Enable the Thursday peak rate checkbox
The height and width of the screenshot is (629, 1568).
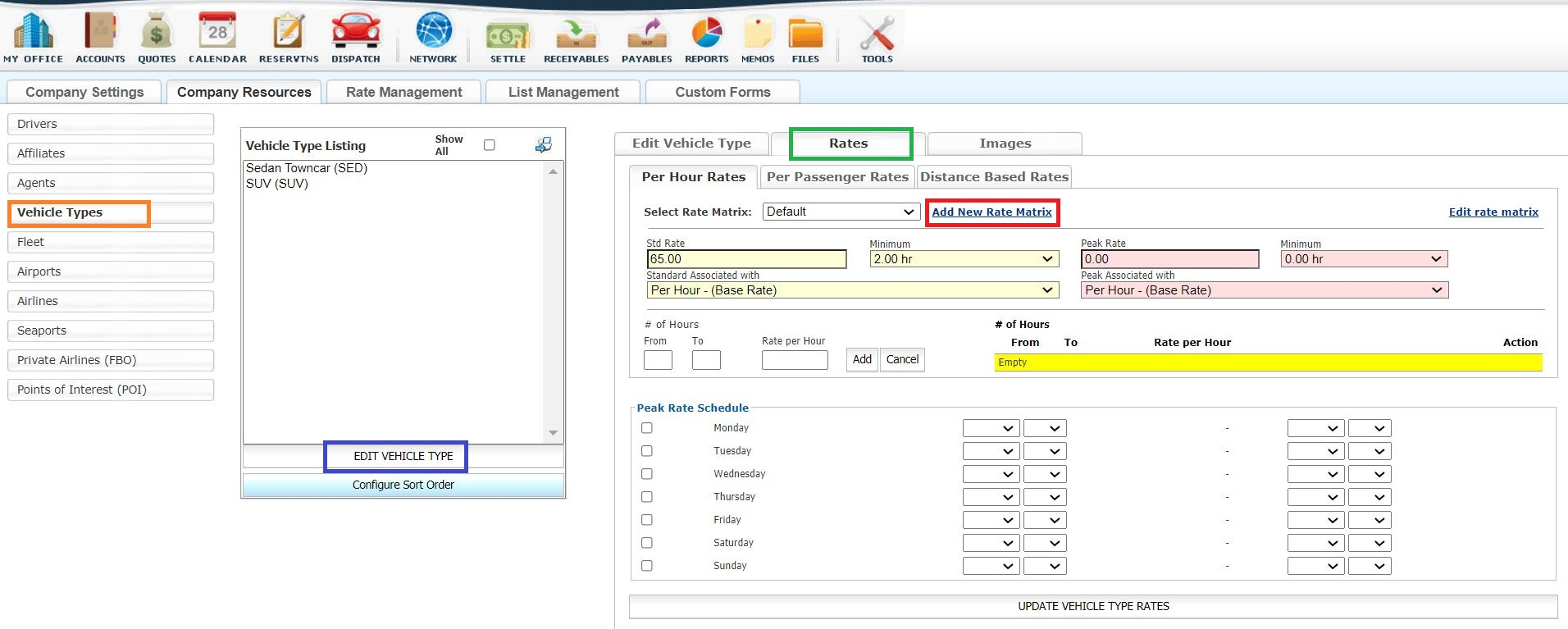point(647,497)
